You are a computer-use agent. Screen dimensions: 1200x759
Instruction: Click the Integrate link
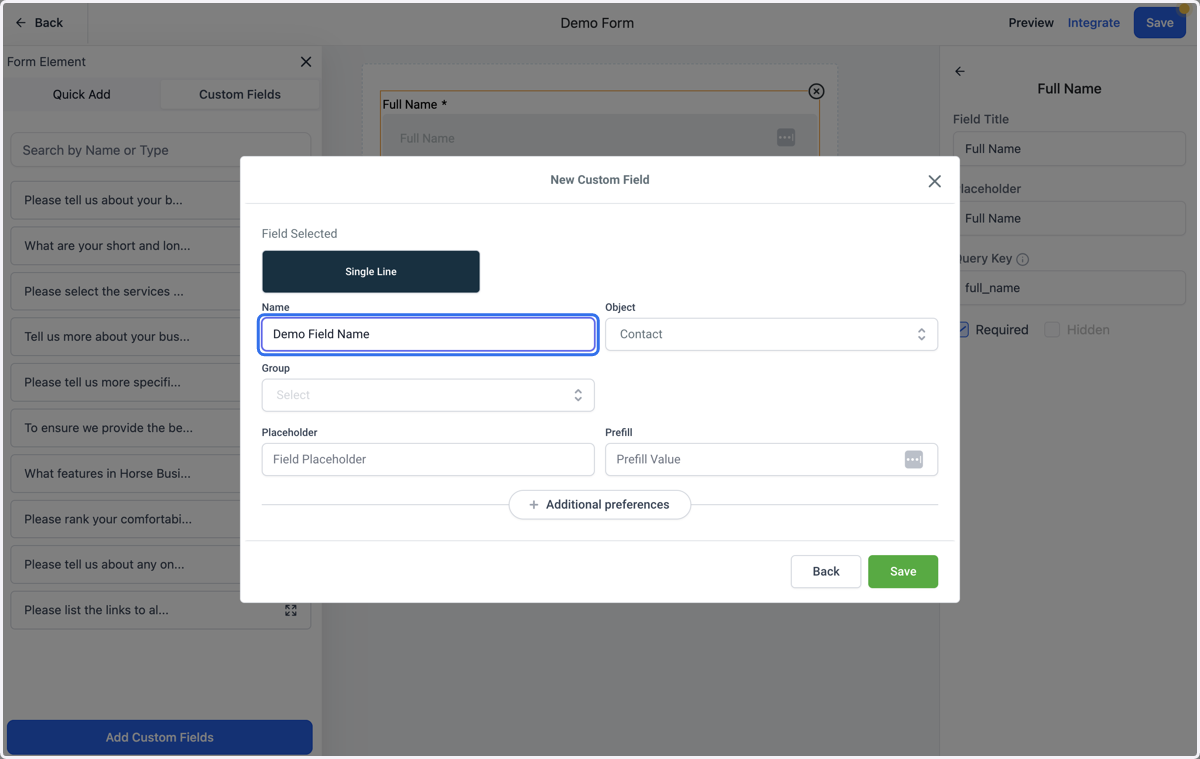1094,23
